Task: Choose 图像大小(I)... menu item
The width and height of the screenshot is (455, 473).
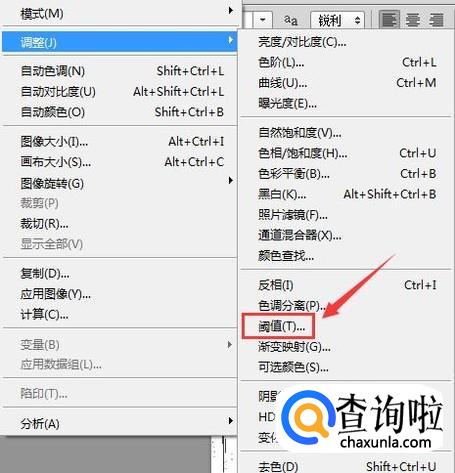Action: tap(120, 142)
